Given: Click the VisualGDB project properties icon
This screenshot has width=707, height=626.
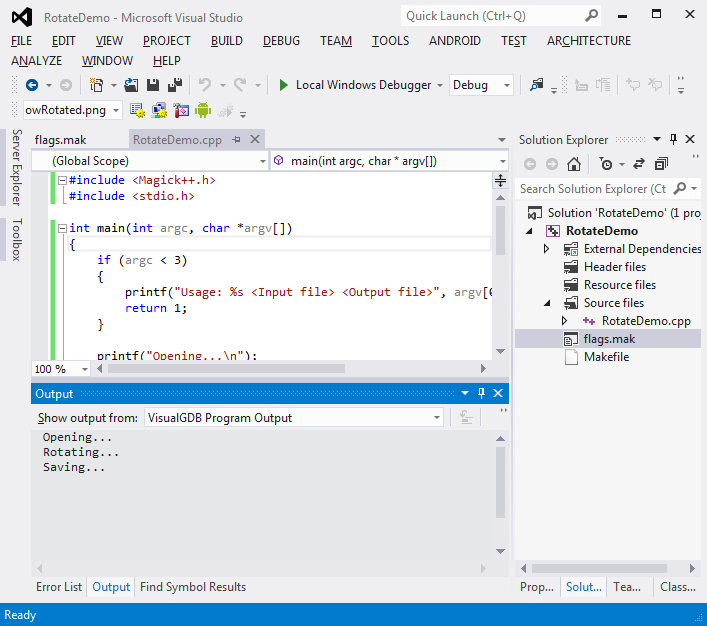Looking at the screenshot, I should coord(137,110).
